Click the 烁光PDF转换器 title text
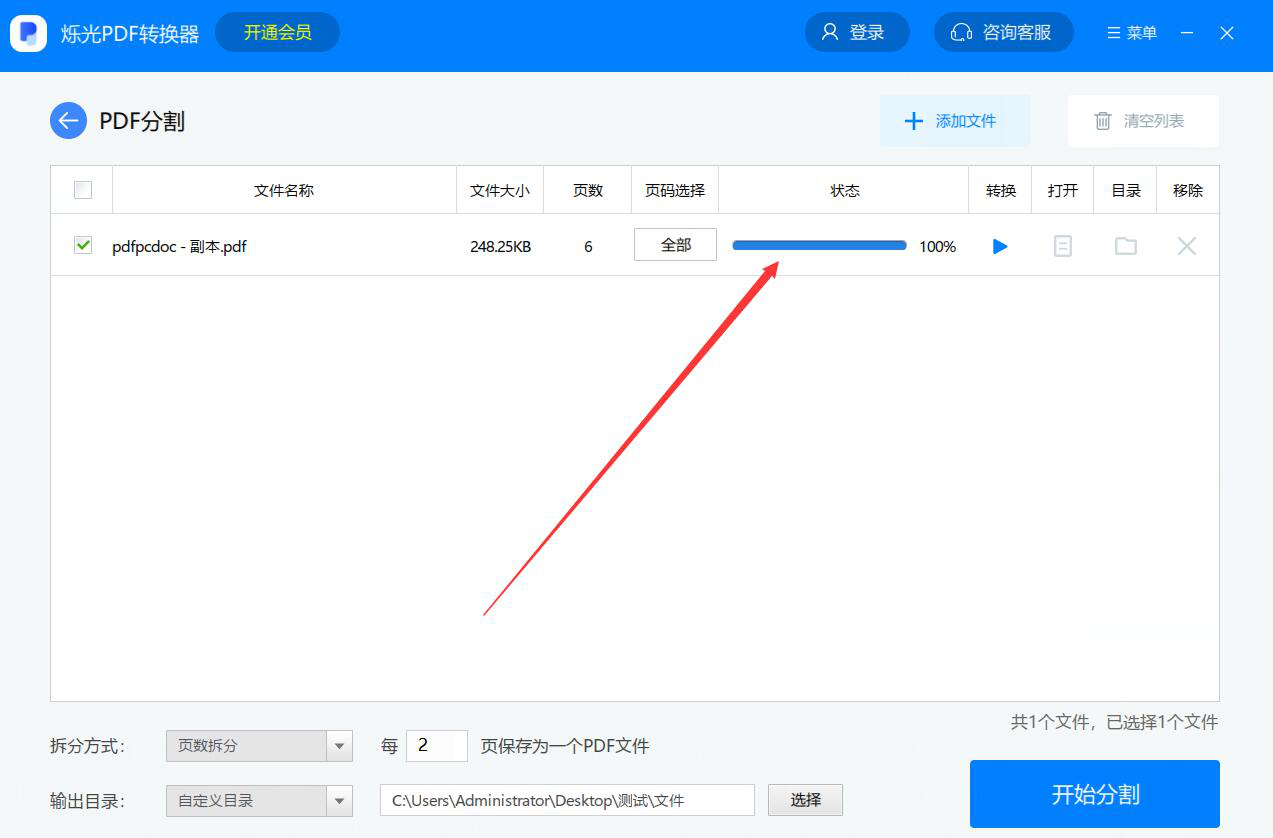This screenshot has width=1273, height=838. point(130,34)
